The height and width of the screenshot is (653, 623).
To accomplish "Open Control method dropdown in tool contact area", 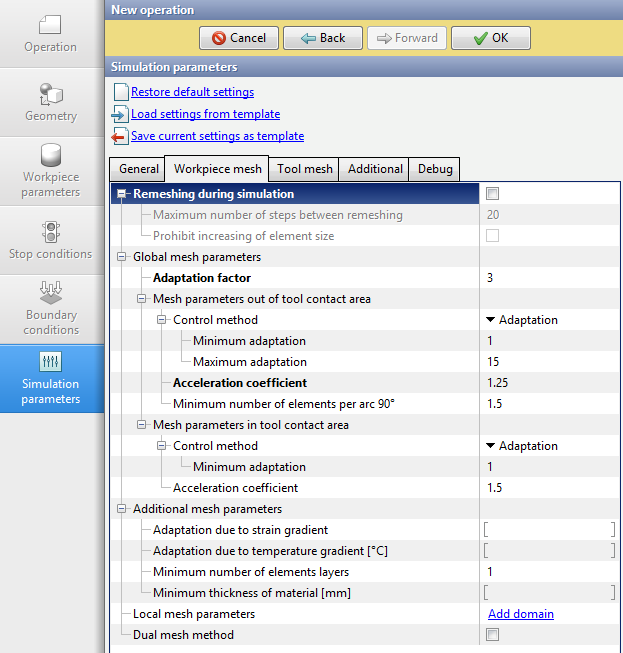I will pos(522,446).
